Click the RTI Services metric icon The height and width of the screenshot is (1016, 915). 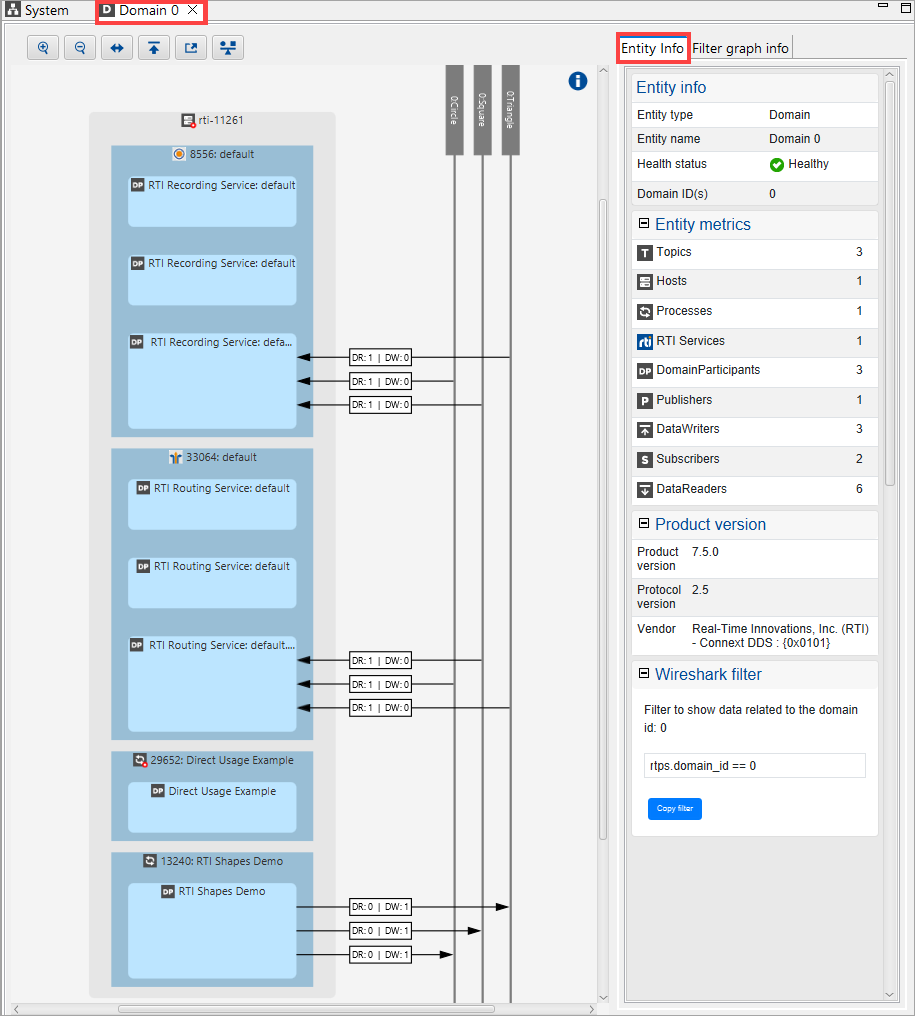[645, 341]
